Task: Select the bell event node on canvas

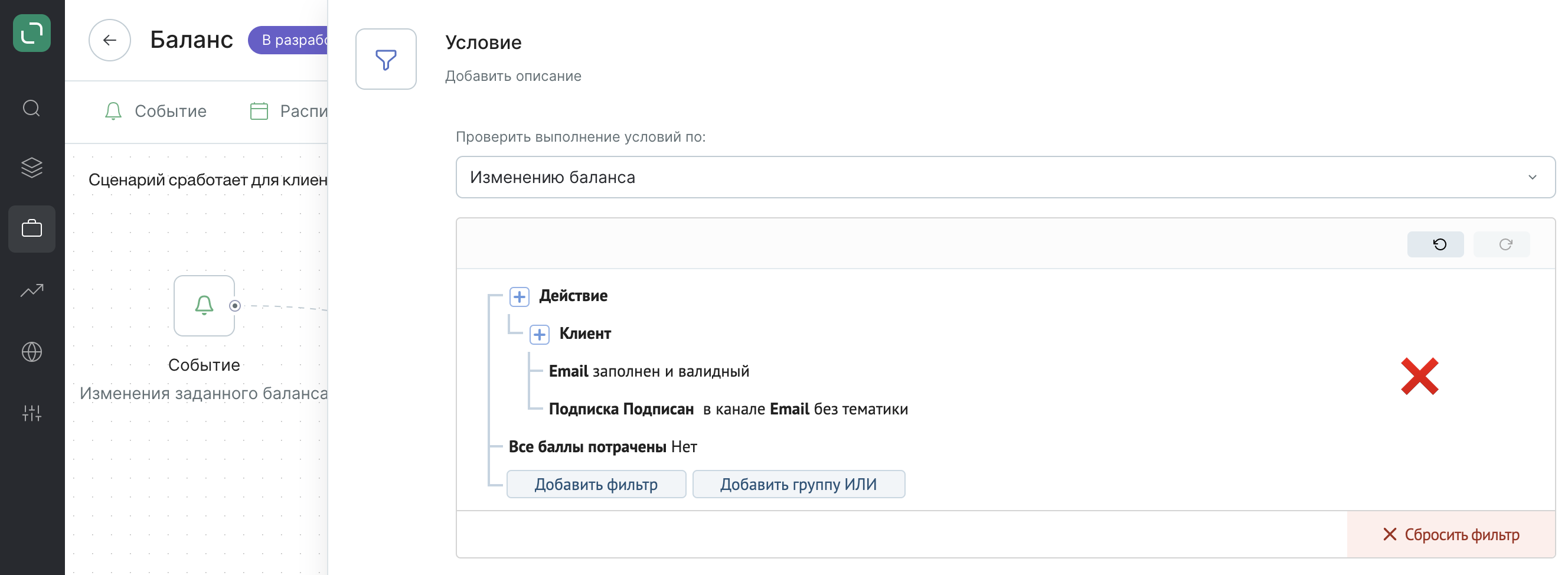Action: (x=204, y=305)
